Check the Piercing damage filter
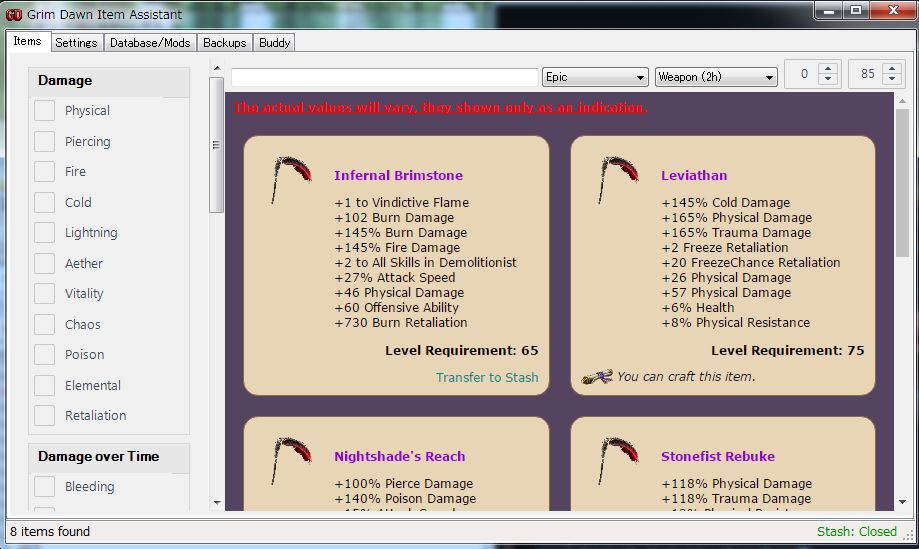This screenshot has width=919, height=549. (x=45, y=141)
